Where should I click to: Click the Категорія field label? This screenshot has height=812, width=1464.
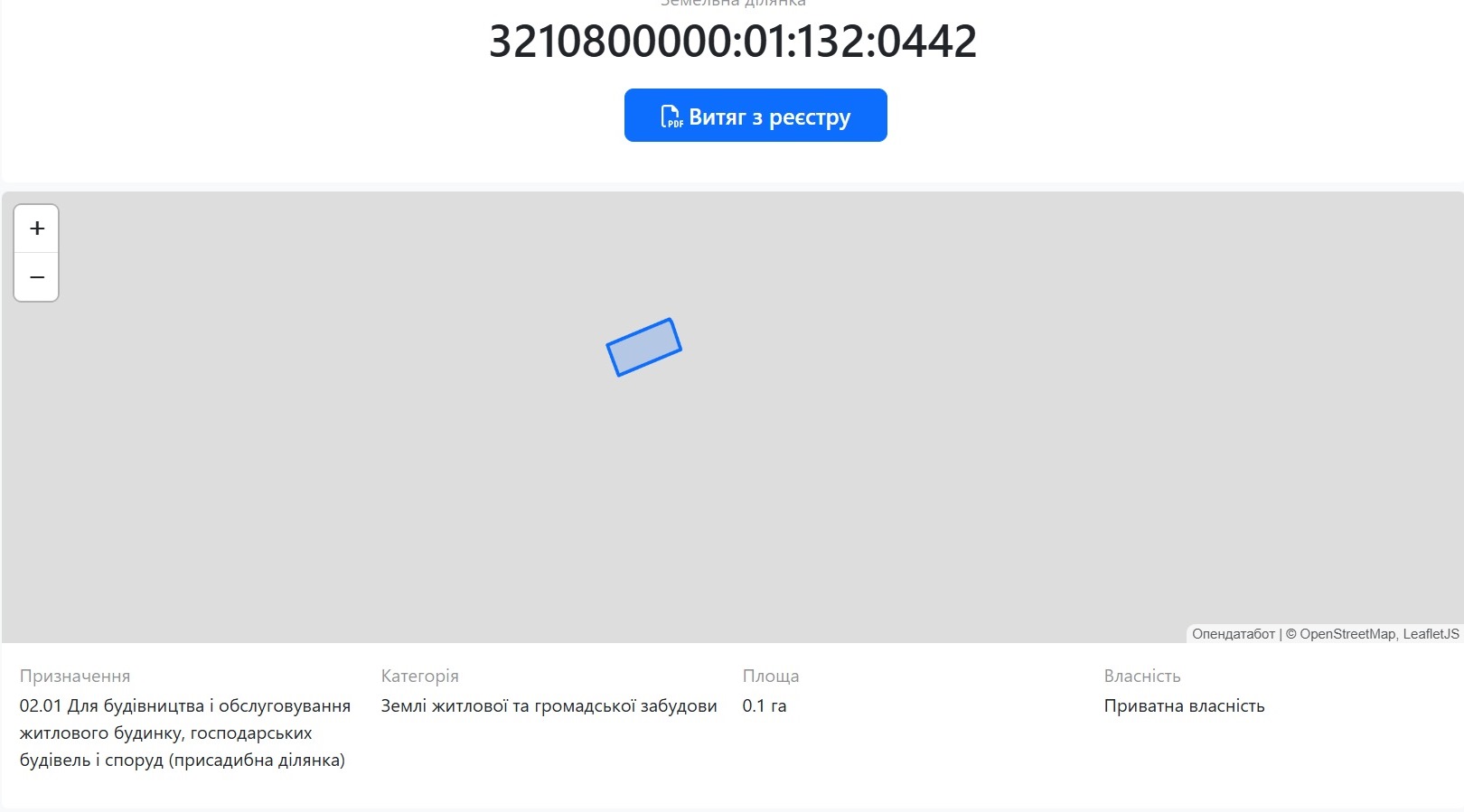coord(419,676)
